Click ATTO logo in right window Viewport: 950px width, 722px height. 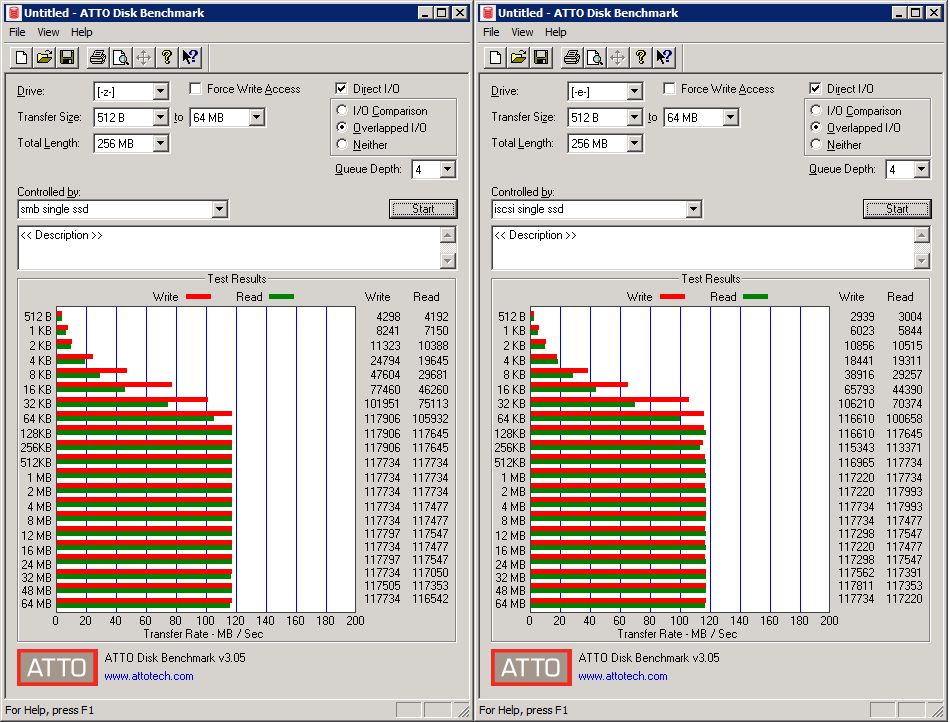[x=531, y=667]
